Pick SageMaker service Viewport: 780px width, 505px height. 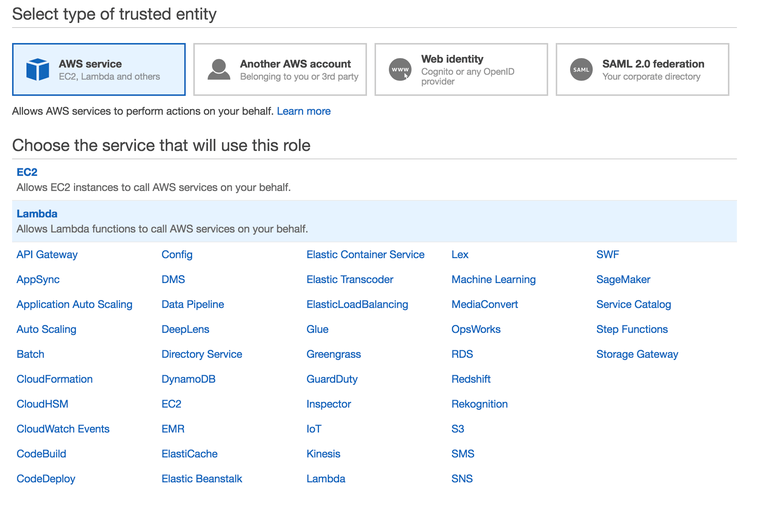(623, 279)
